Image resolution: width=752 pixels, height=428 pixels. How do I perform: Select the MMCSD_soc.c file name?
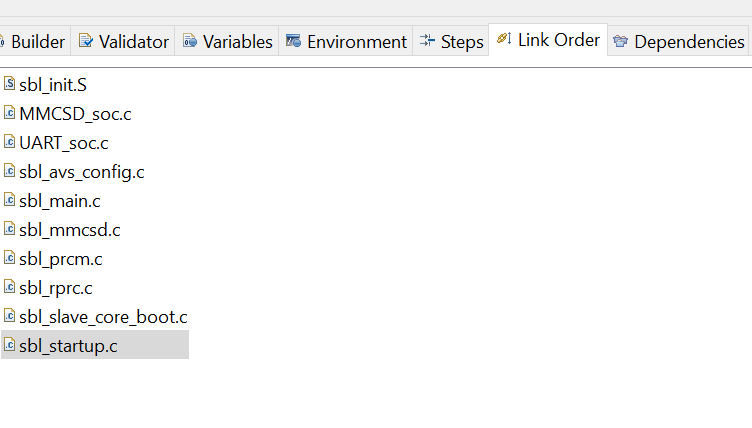pos(75,114)
